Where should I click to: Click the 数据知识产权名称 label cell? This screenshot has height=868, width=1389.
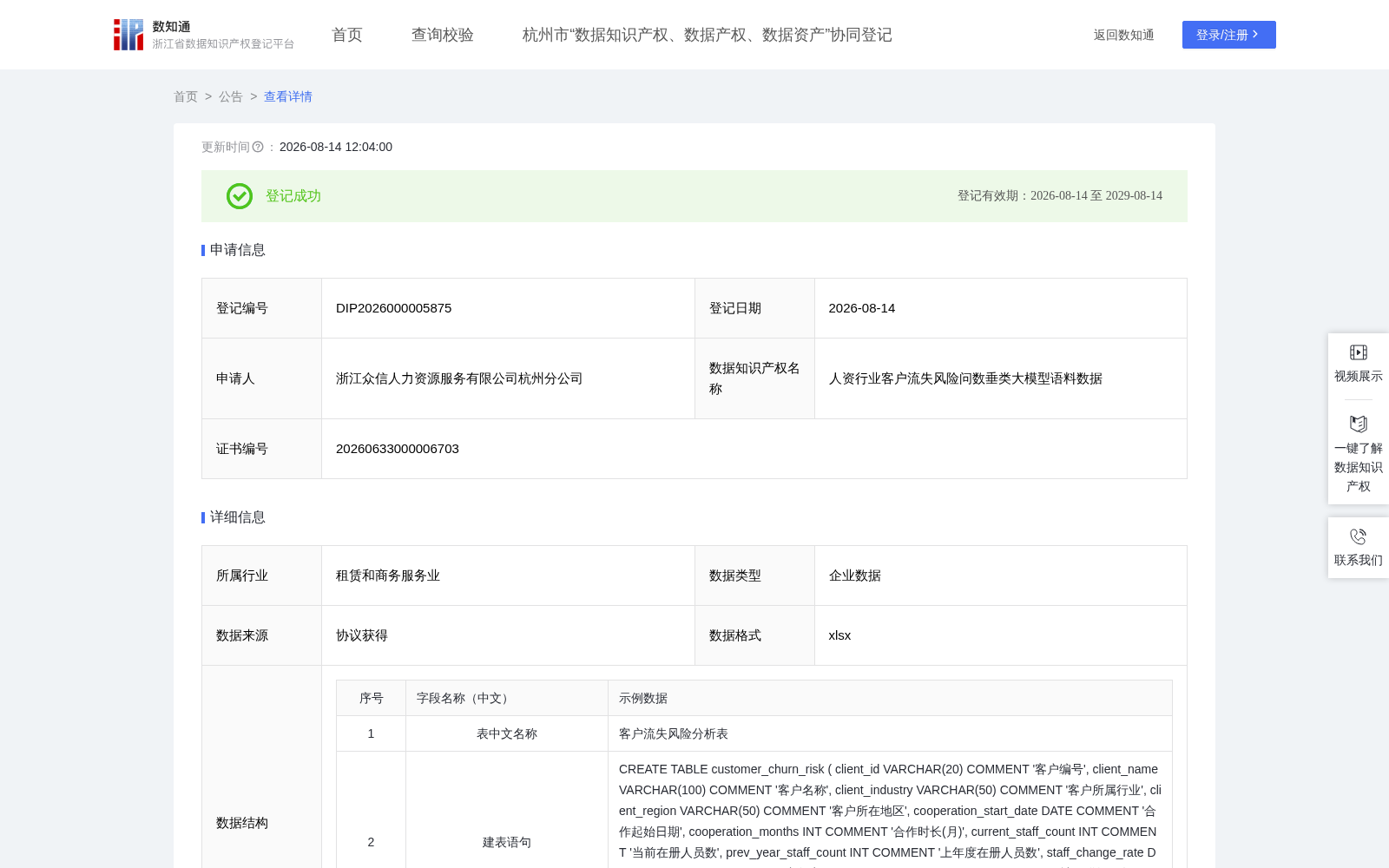(754, 378)
